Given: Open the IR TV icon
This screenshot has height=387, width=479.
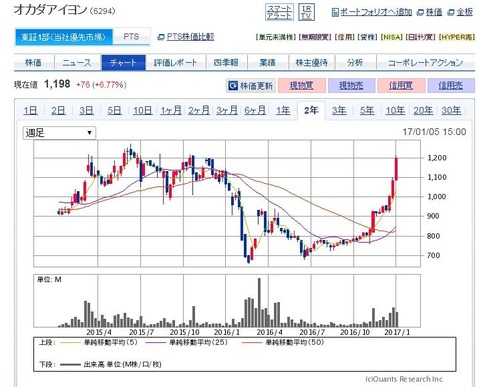Looking at the screenshot, I should [x=306, y=12].
